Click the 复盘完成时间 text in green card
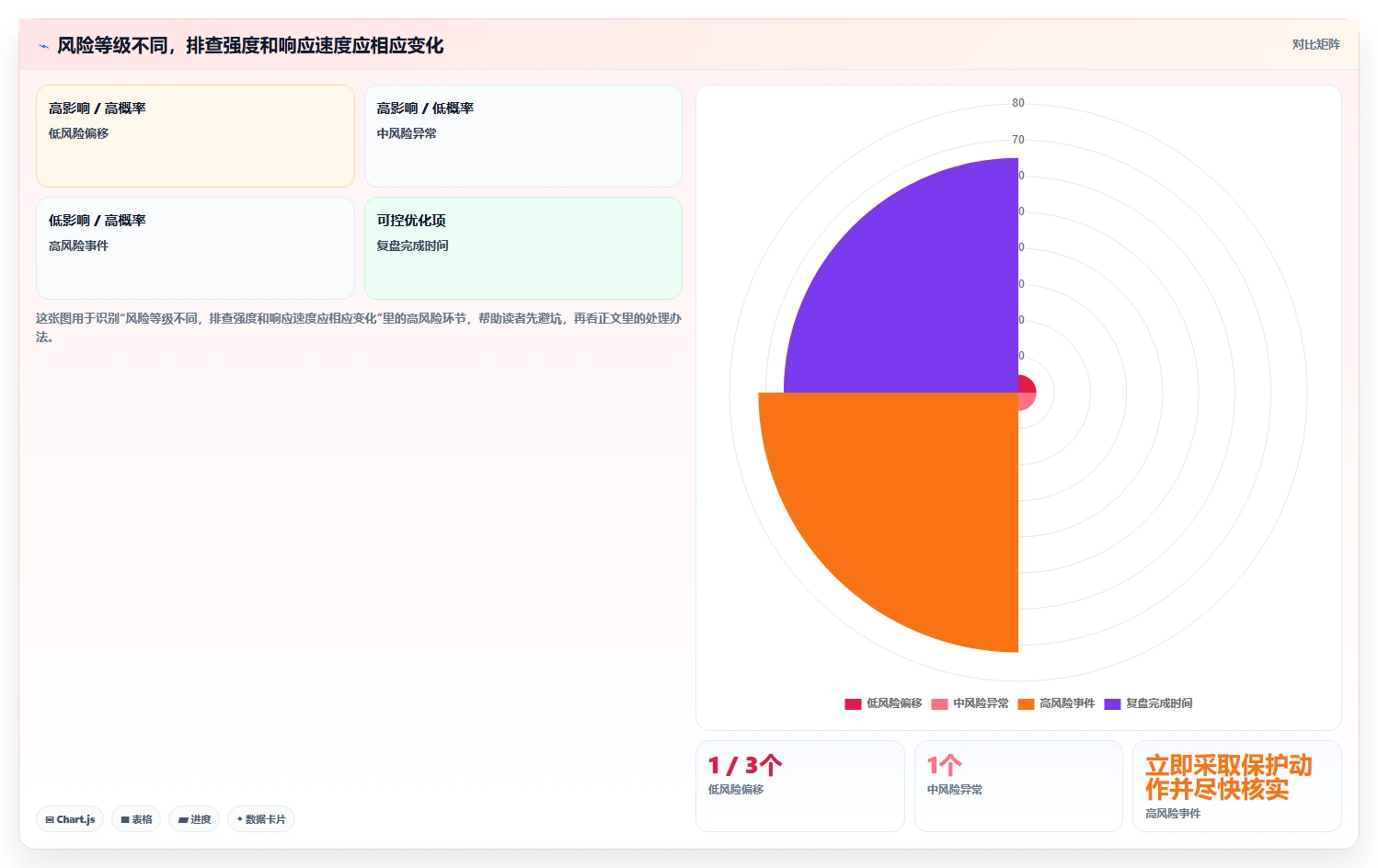The height and width of the screenshot is (868, 1378). [x=412, y=246]
